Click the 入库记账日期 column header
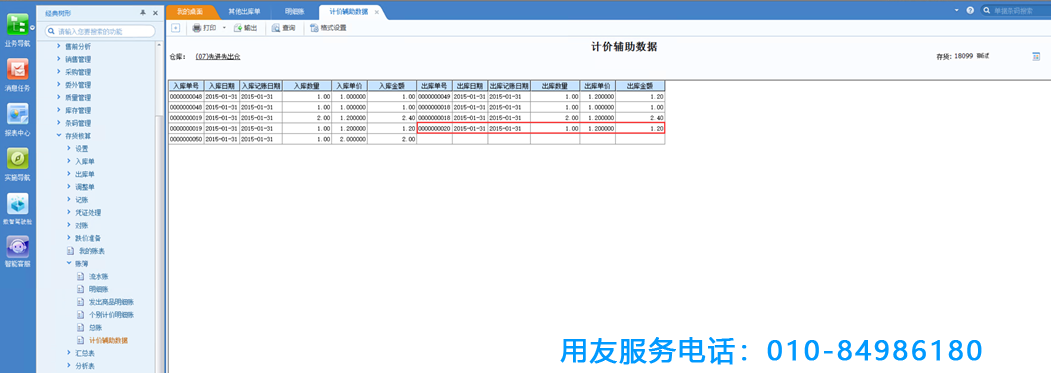The height and width of the screenshot is (373, 1051). coord(261,86)
